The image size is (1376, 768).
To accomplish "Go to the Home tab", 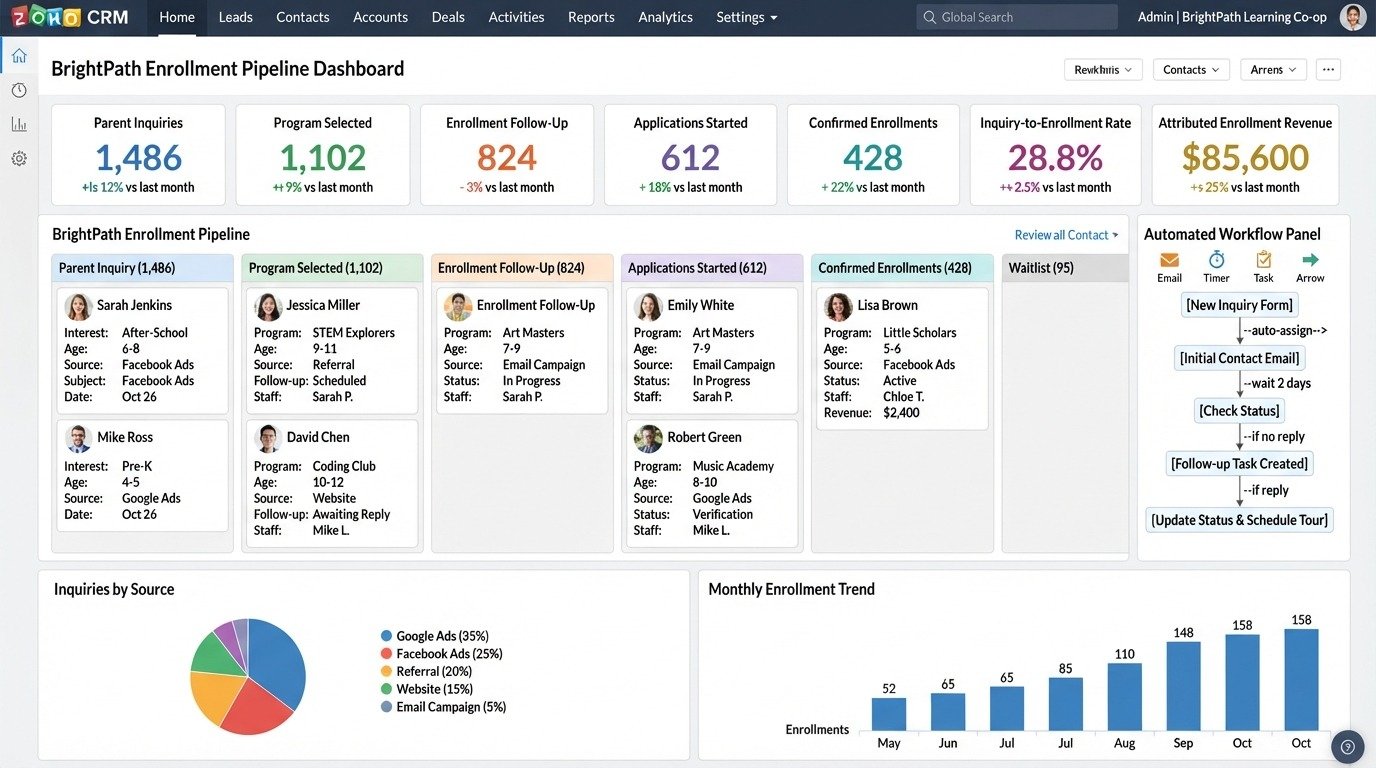I will [x=177, y=17].
